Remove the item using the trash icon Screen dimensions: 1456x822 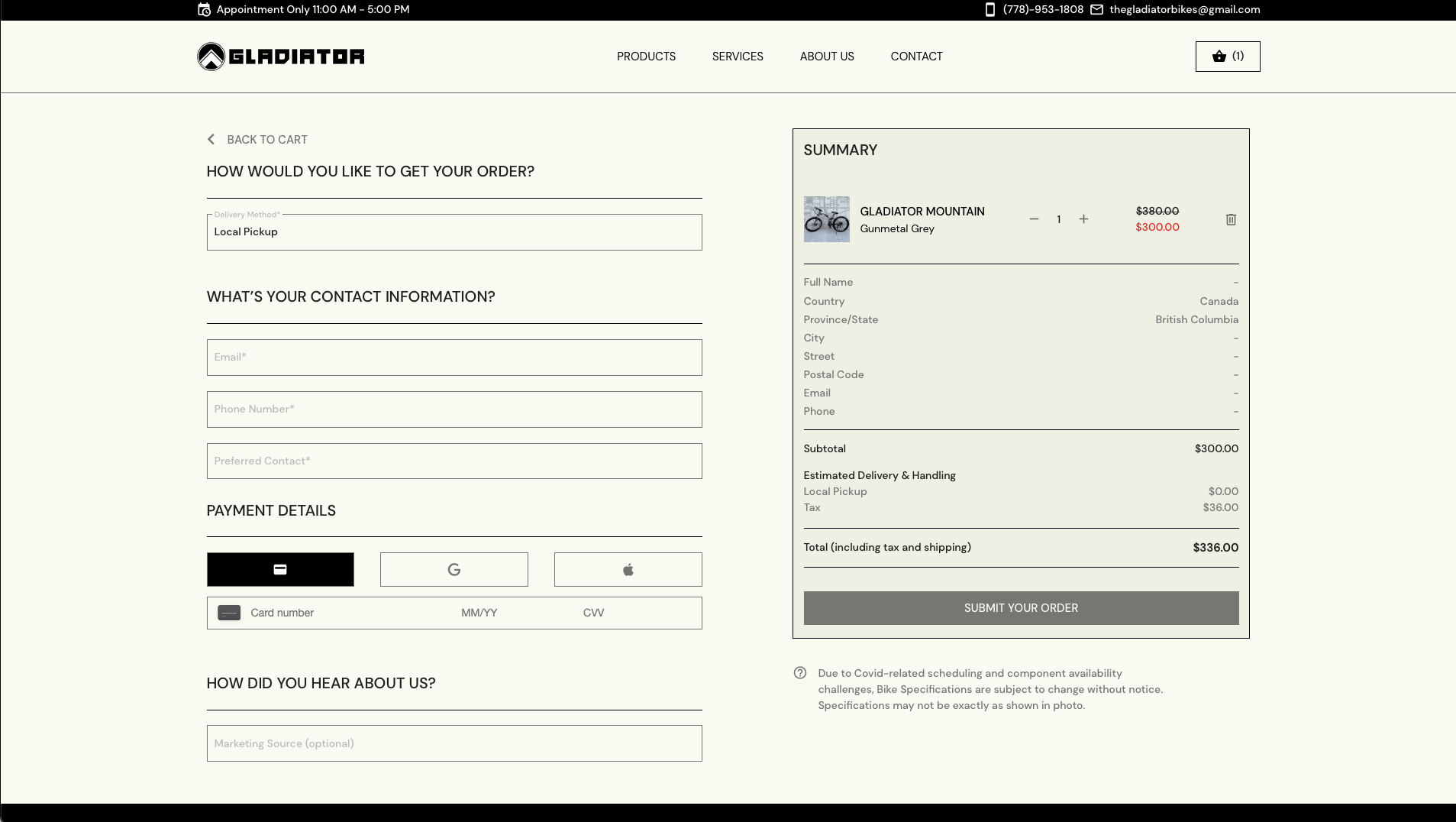coord(1231,219)
